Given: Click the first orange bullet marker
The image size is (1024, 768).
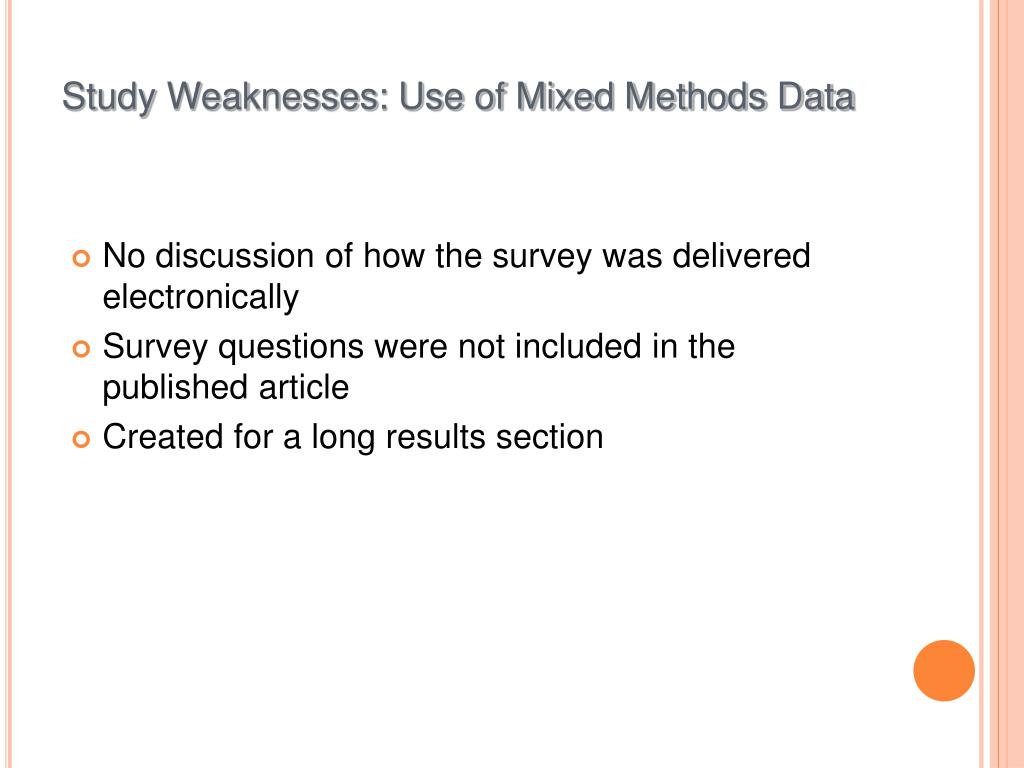Looking at the screenshot, I should [x=80, y=259].
